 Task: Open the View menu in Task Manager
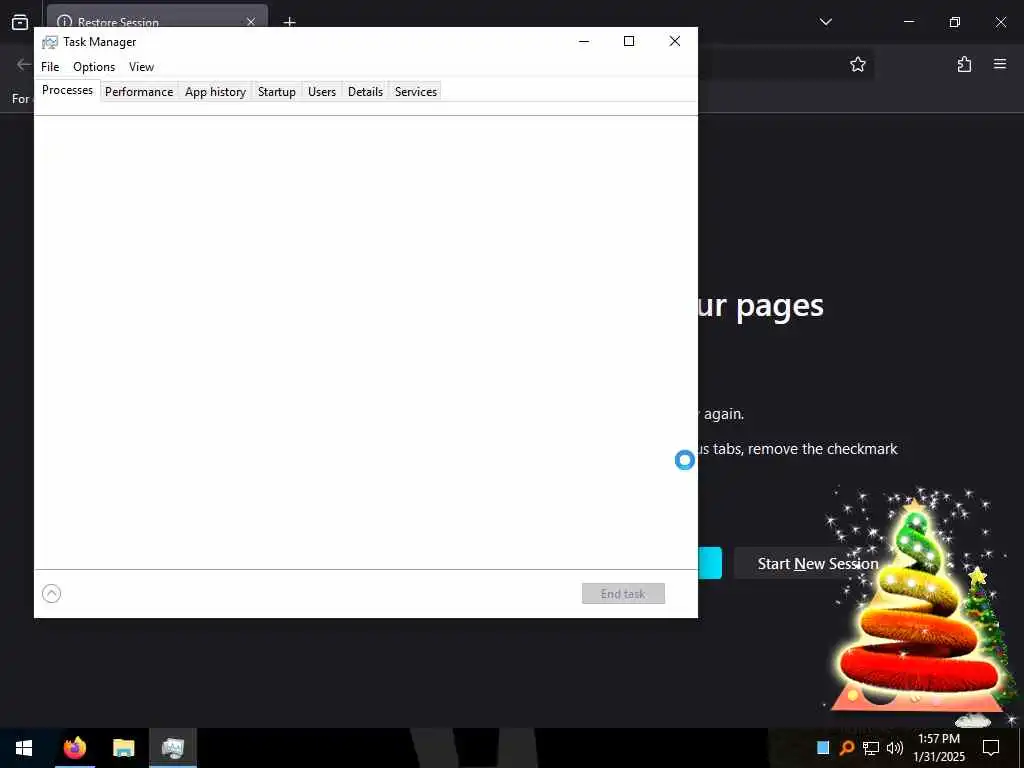click(141, 67)
